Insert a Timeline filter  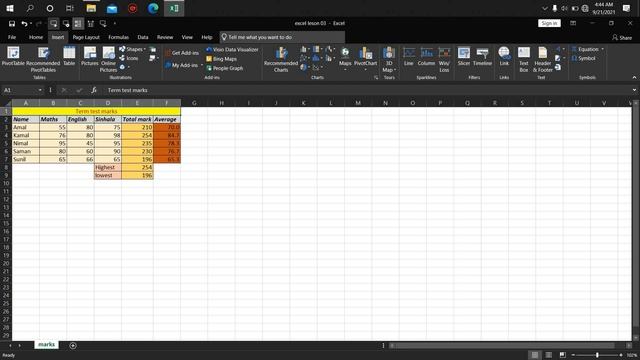tap(482, 56)
